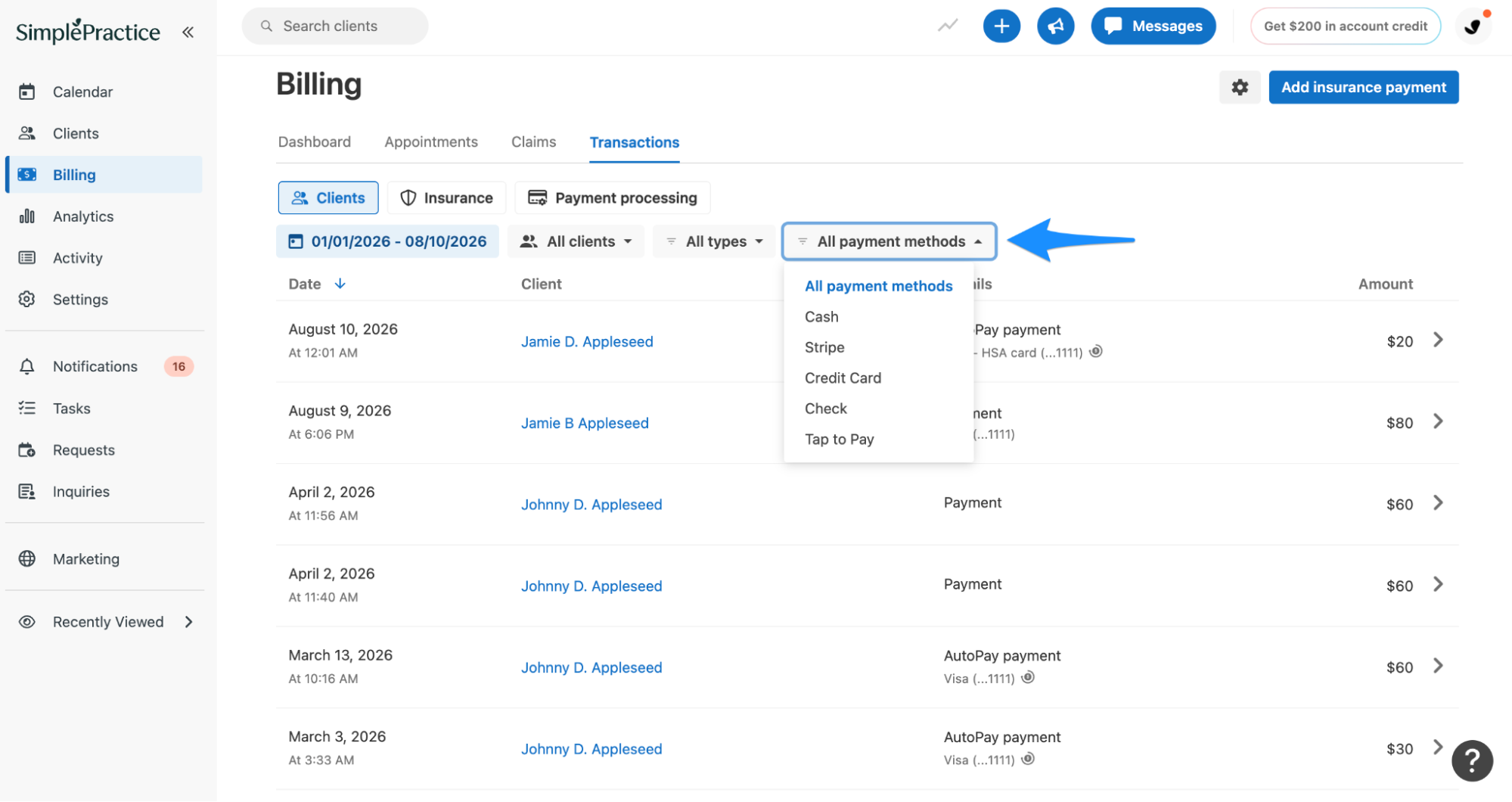Click the blue plus create button
Screen dimensions: 1512x802
click(1001, 26)
